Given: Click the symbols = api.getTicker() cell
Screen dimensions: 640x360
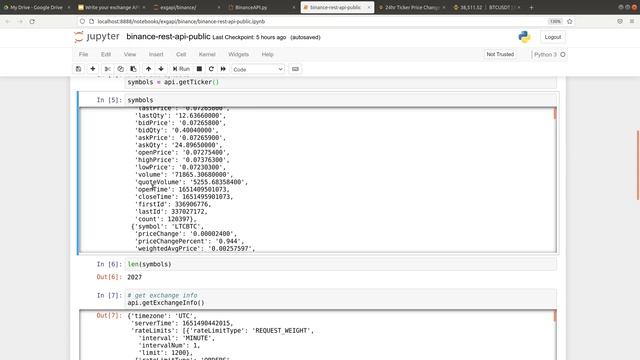Looking at the screenshot, I should tap(340, 82).
